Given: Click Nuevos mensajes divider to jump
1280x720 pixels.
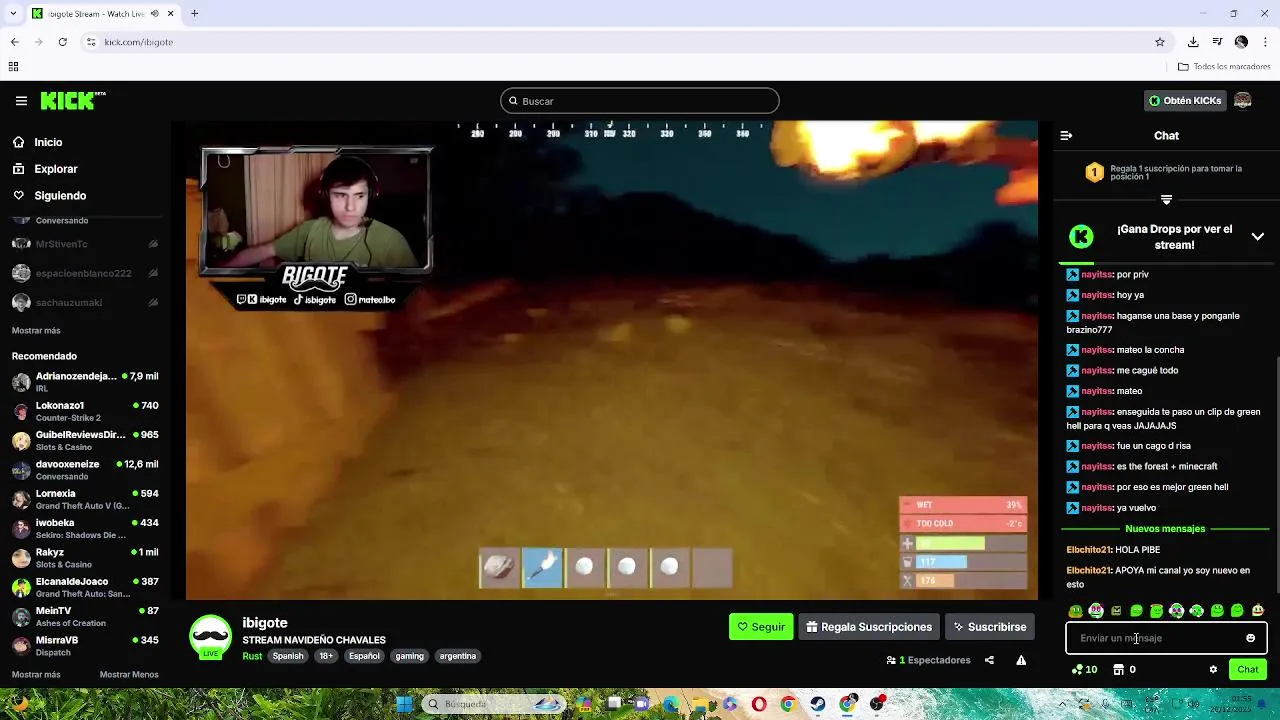Looking at the screenshot, I should coord(1165,528).
